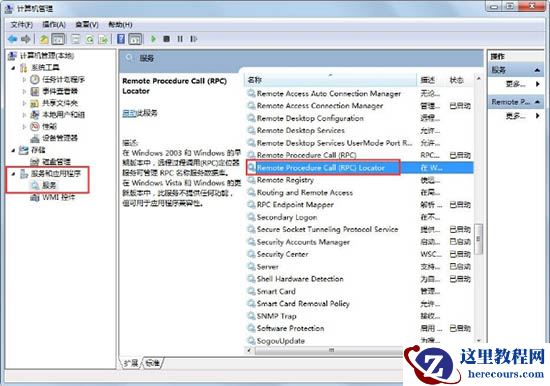Toggle the action pane toolbar icon
Screen dimensions: 550x386
click(x=135, y=39)
